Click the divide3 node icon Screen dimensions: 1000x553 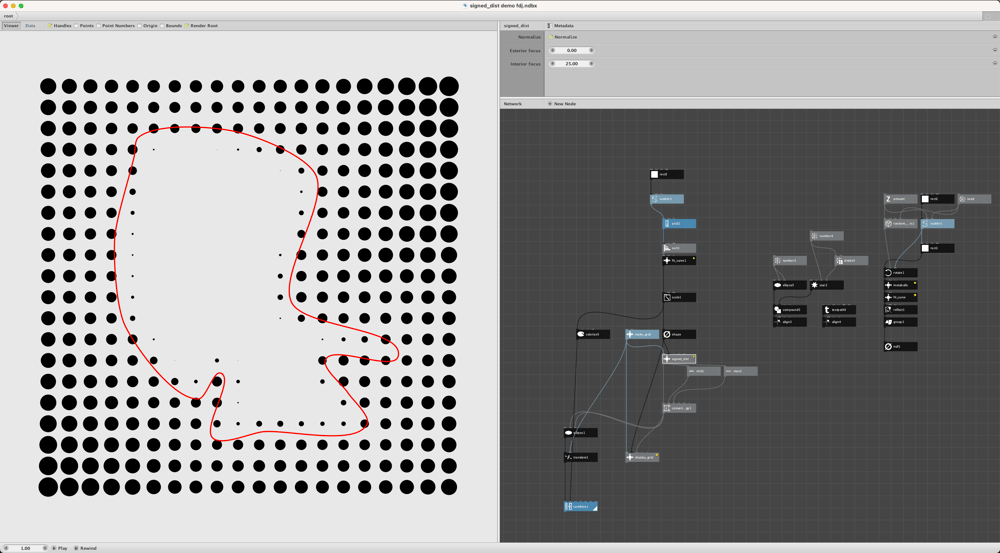(839, 261)
